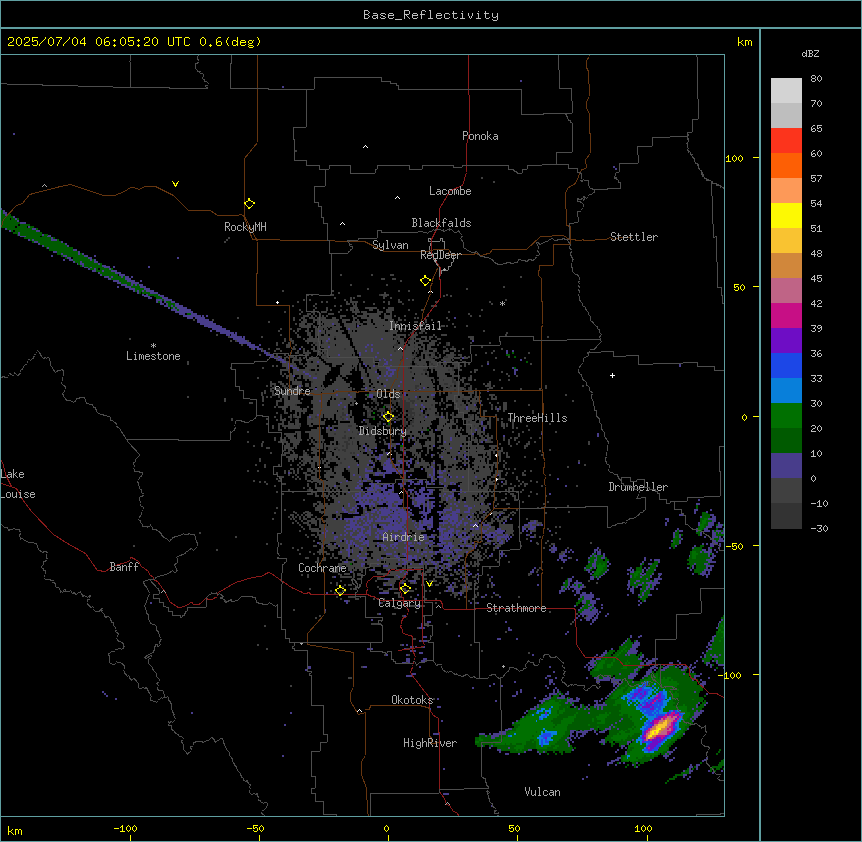Click the asterisk marker above Limestone label
Viewport: 862px width, 842px height.
153,345
